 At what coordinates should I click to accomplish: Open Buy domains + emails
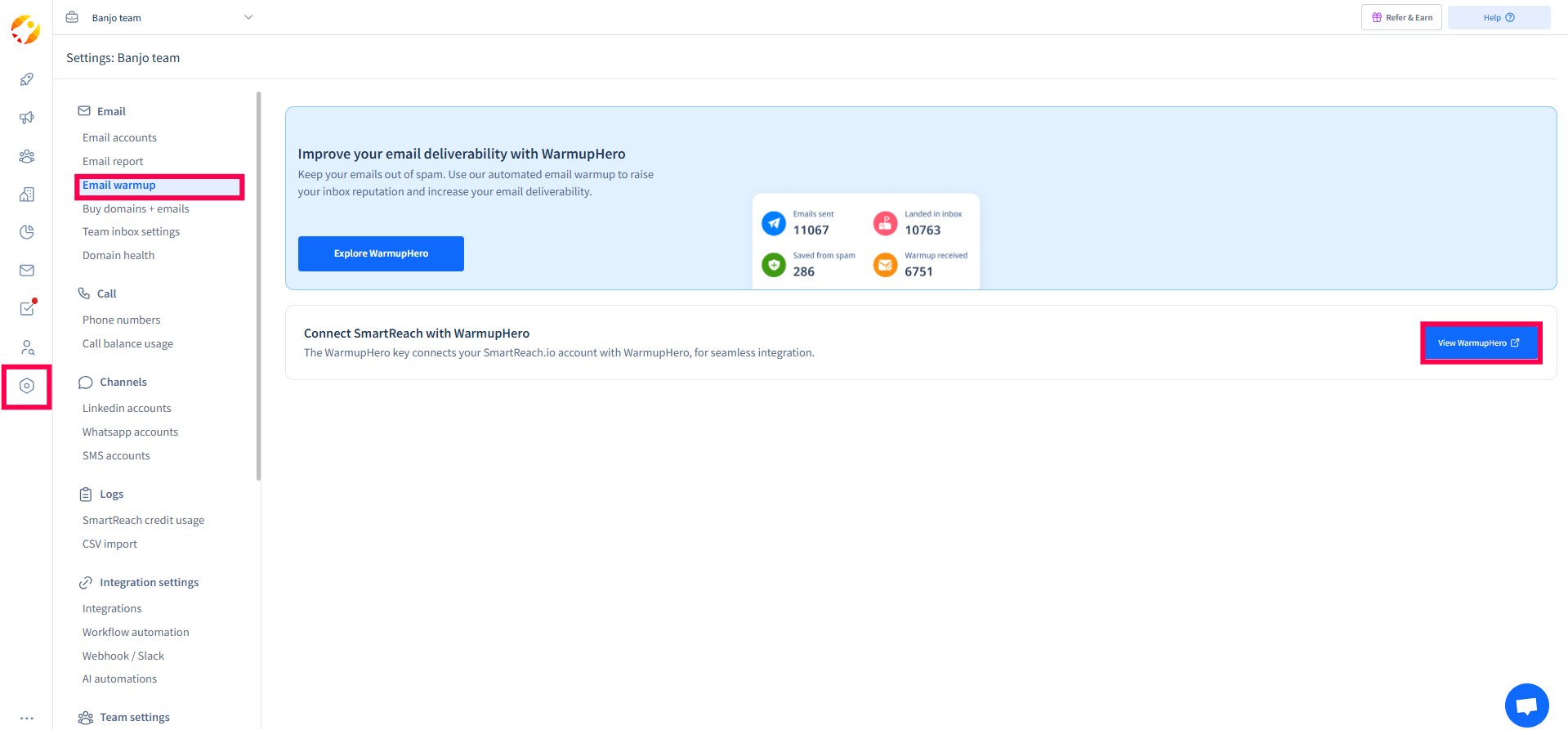coord(136,208)
